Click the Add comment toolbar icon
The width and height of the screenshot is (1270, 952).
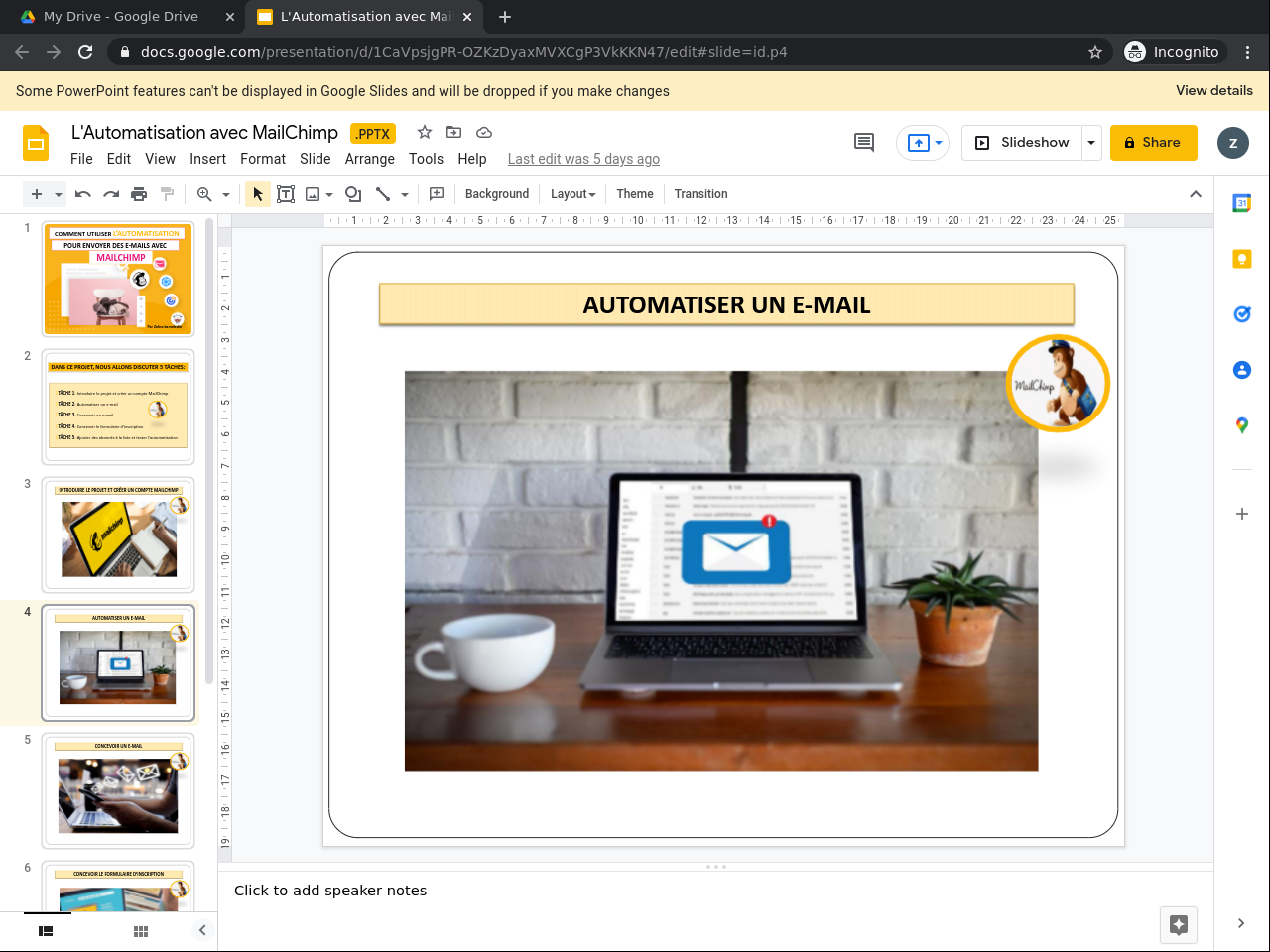pyautogui.click(x=437, y=194)
